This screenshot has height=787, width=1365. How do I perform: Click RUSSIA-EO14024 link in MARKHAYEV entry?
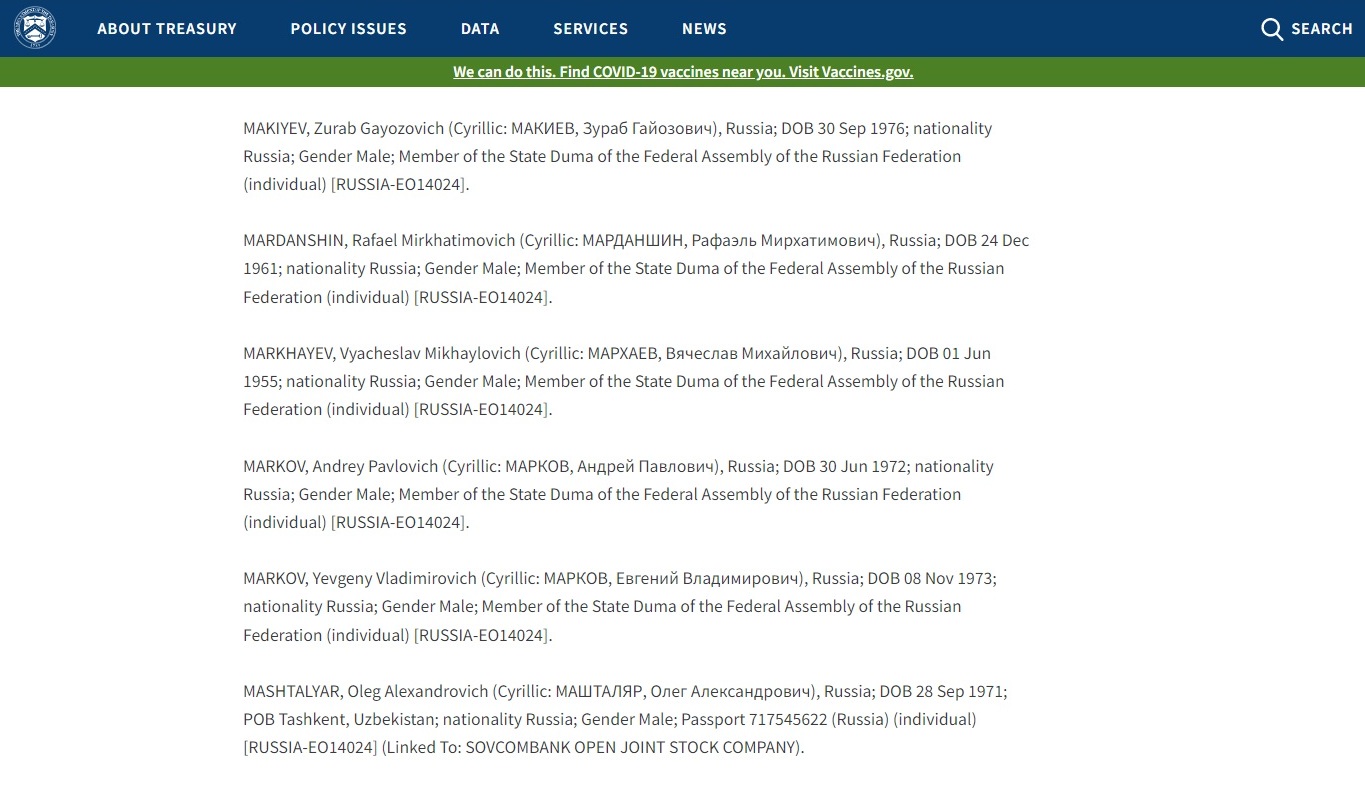tap(480, 410)
